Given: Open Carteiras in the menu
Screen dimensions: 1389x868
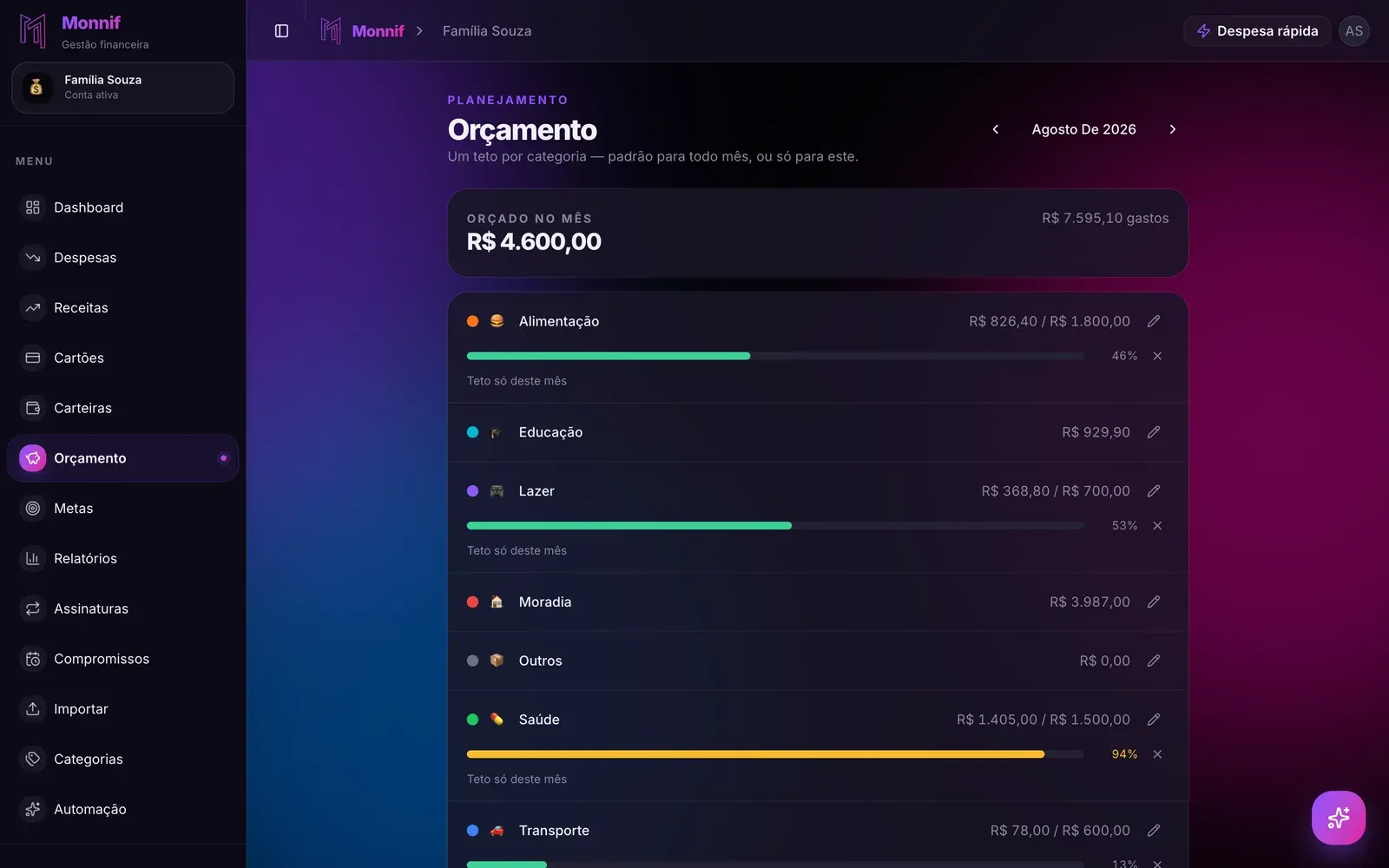Looking at the screenshot, I should coord(122,408).
